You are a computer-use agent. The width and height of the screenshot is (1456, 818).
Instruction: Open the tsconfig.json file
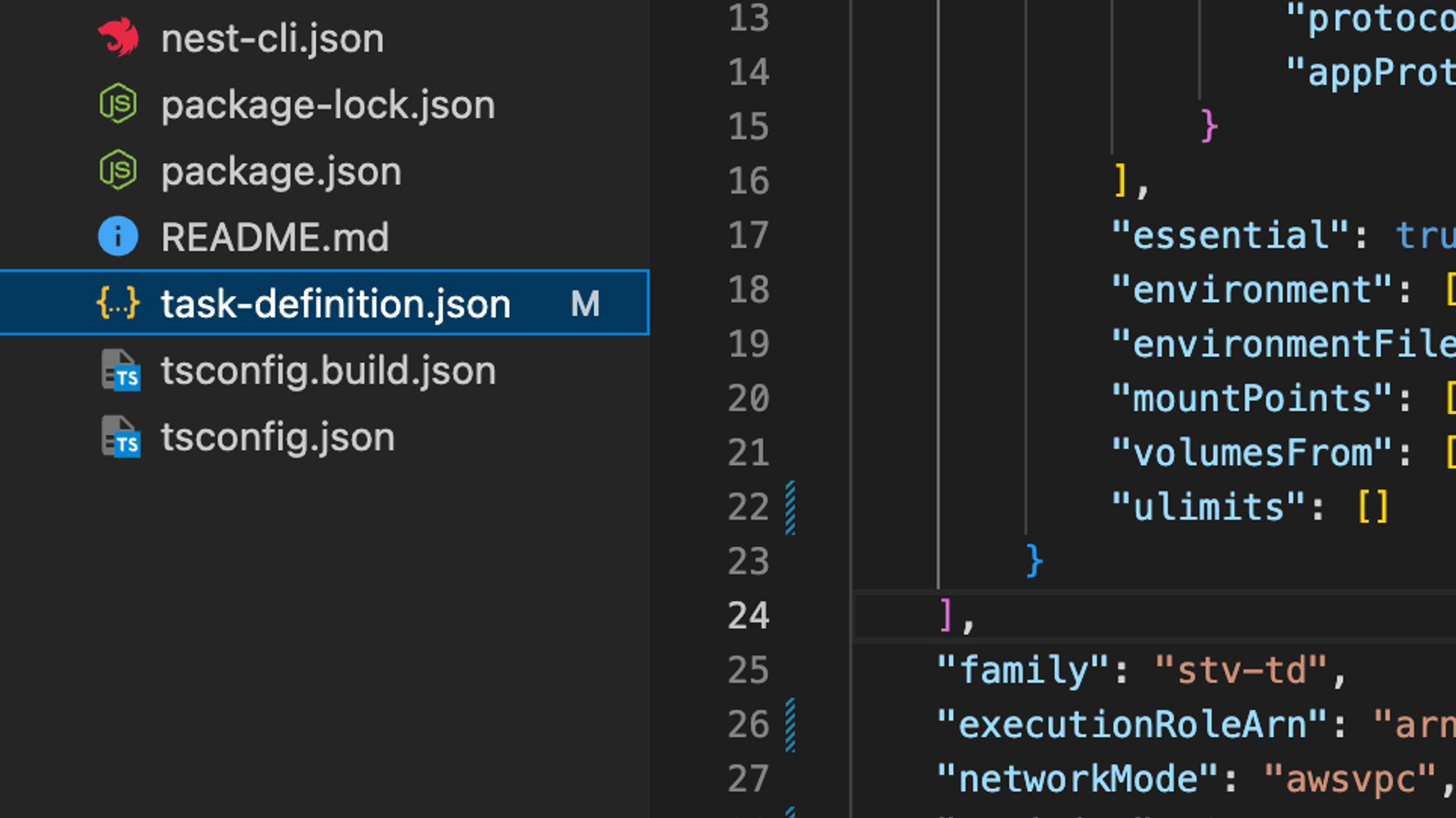point(277,437)
